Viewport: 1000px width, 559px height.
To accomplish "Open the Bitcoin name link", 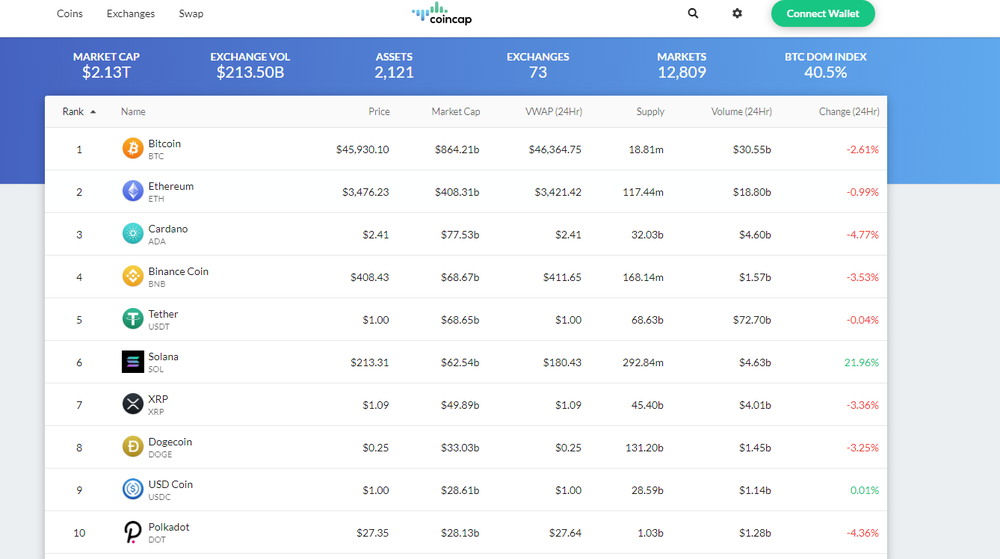I will pos(165,143).
